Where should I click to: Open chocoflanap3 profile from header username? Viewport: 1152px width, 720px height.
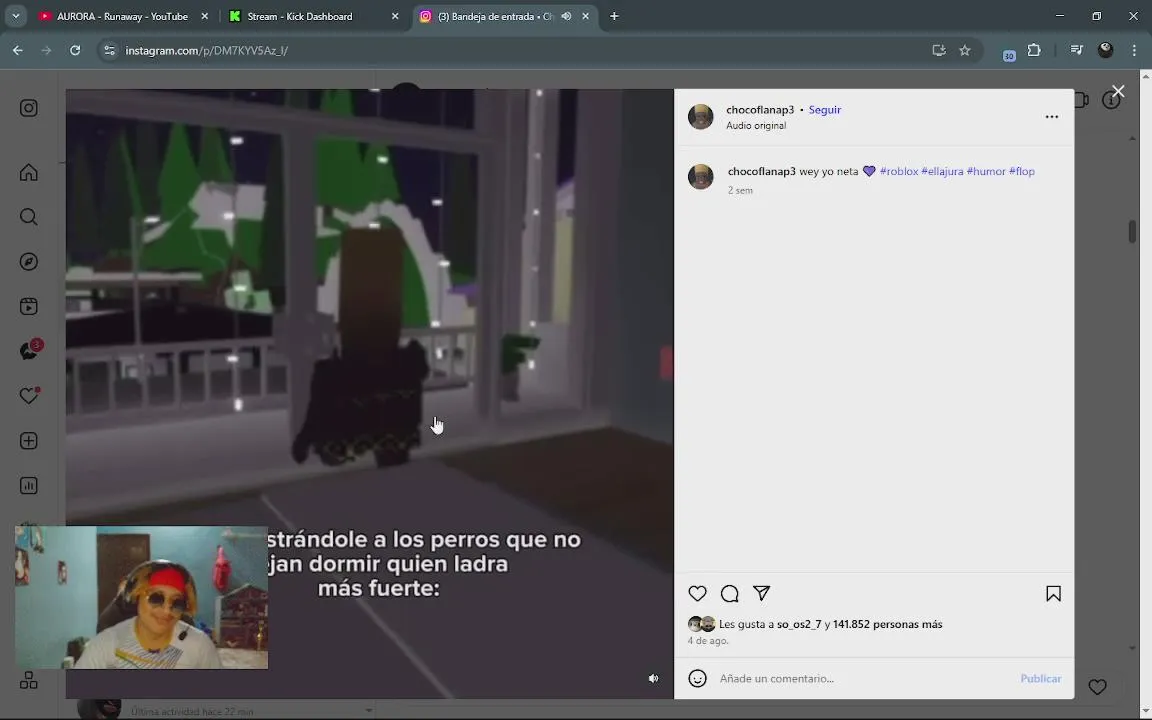[760, 109]
